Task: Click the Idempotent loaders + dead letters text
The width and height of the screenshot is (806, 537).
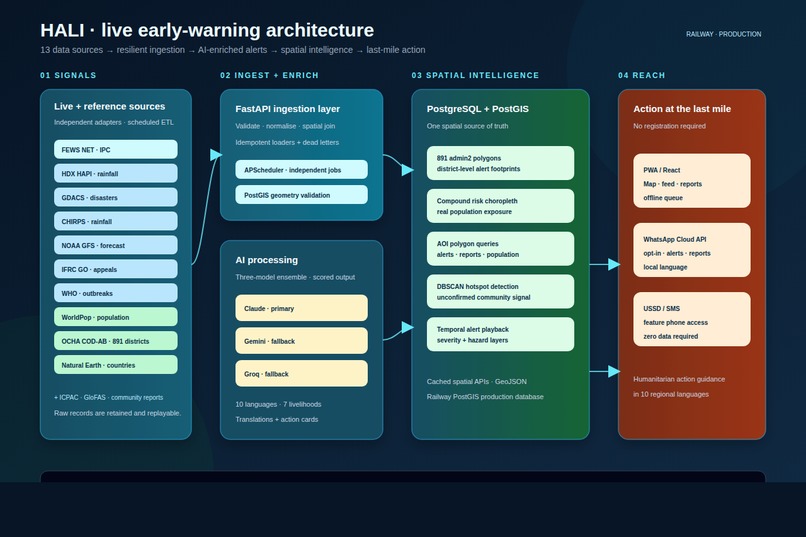Action: click(x=287, y=142)
